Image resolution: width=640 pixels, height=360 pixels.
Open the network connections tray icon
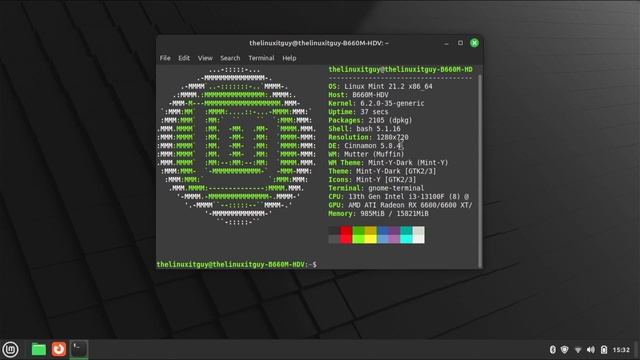click(x=578, y=350)
